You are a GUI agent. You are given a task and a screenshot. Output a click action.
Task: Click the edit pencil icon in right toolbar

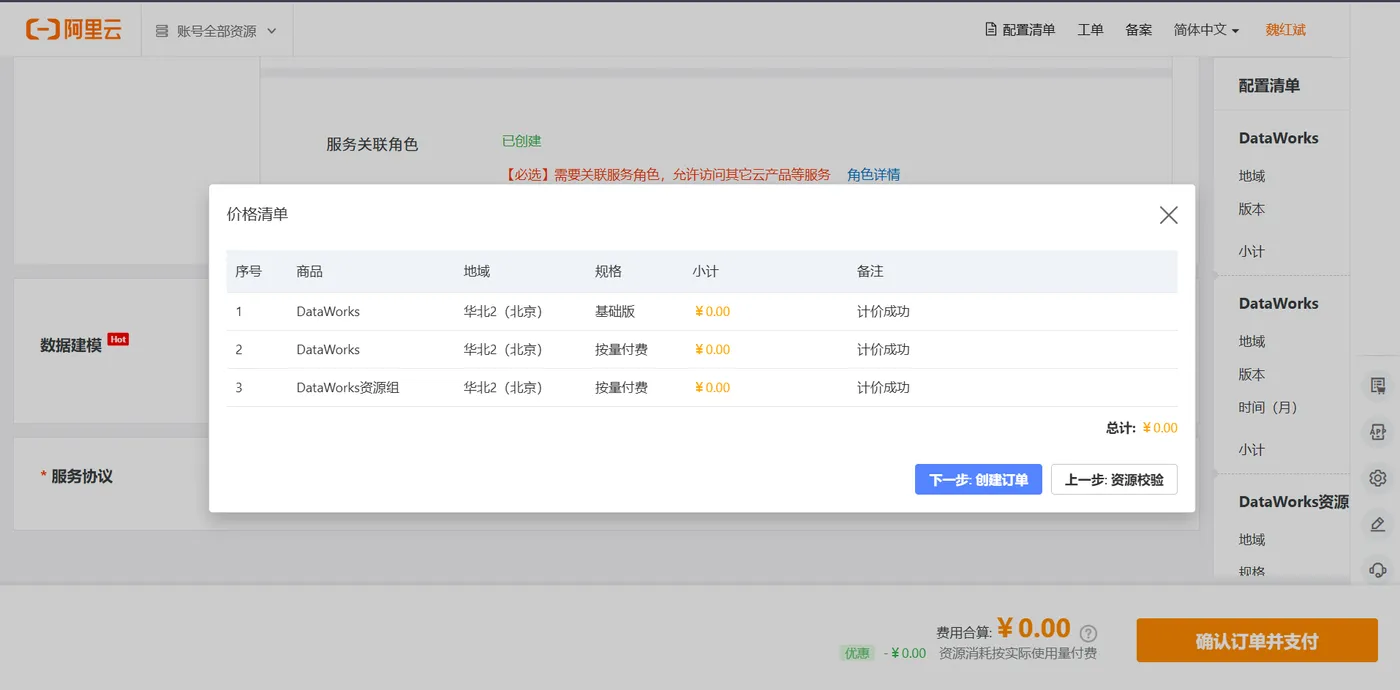click(1378, 524)
